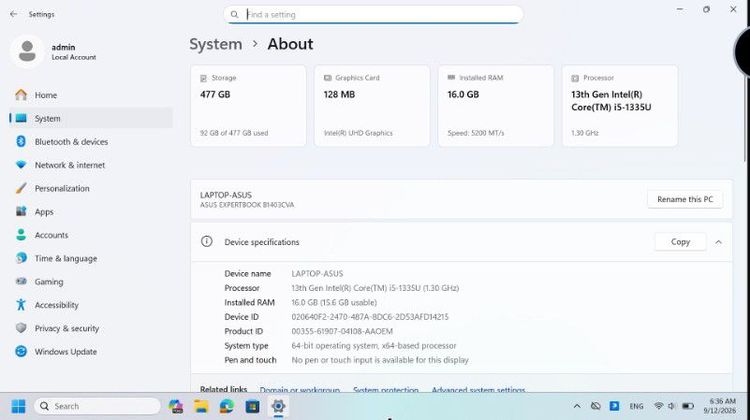
Task: Open the Domain or workgroup link
Action: [x=299, y=390]
